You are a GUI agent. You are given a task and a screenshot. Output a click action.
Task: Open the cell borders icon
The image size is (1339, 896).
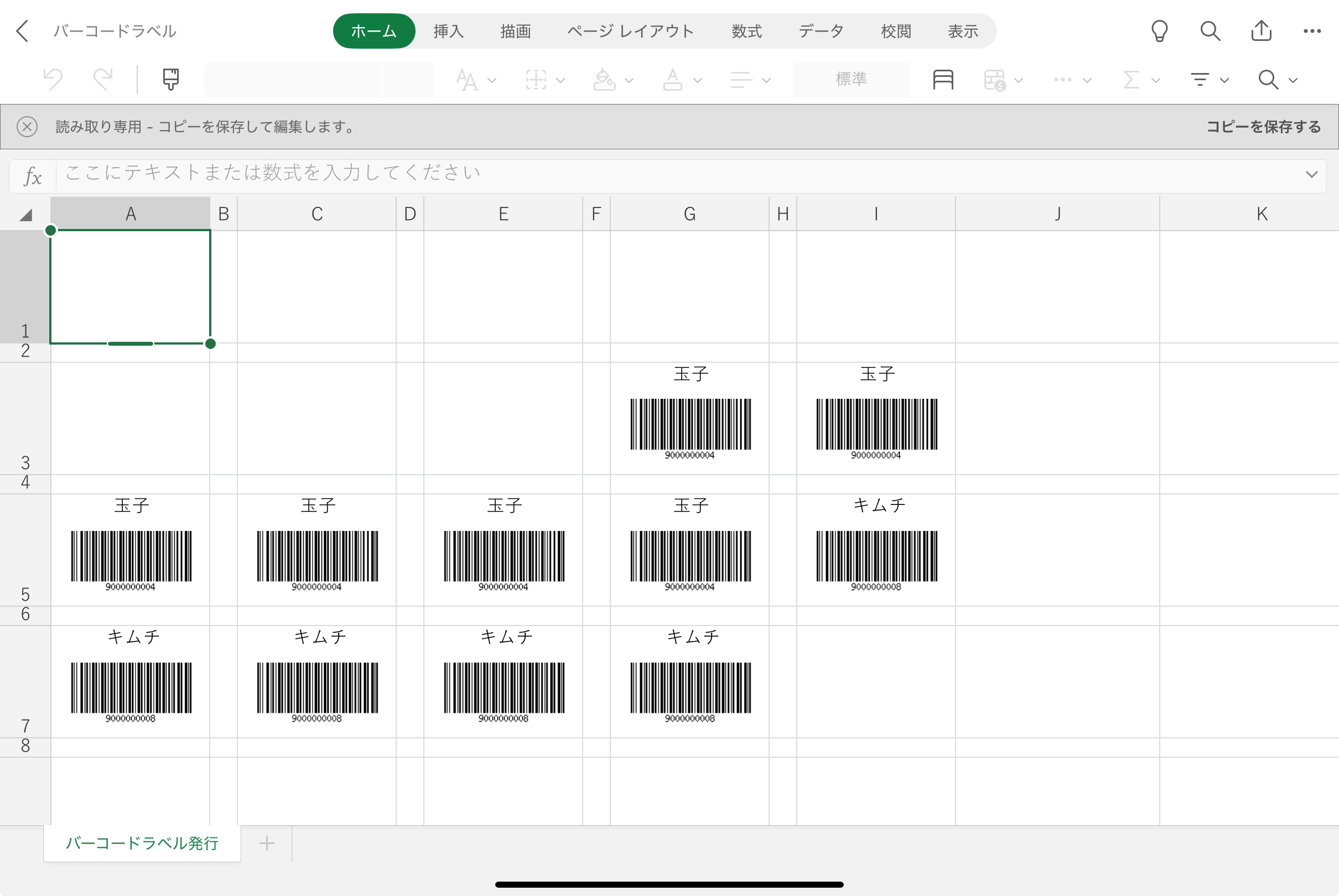(536, 80)
